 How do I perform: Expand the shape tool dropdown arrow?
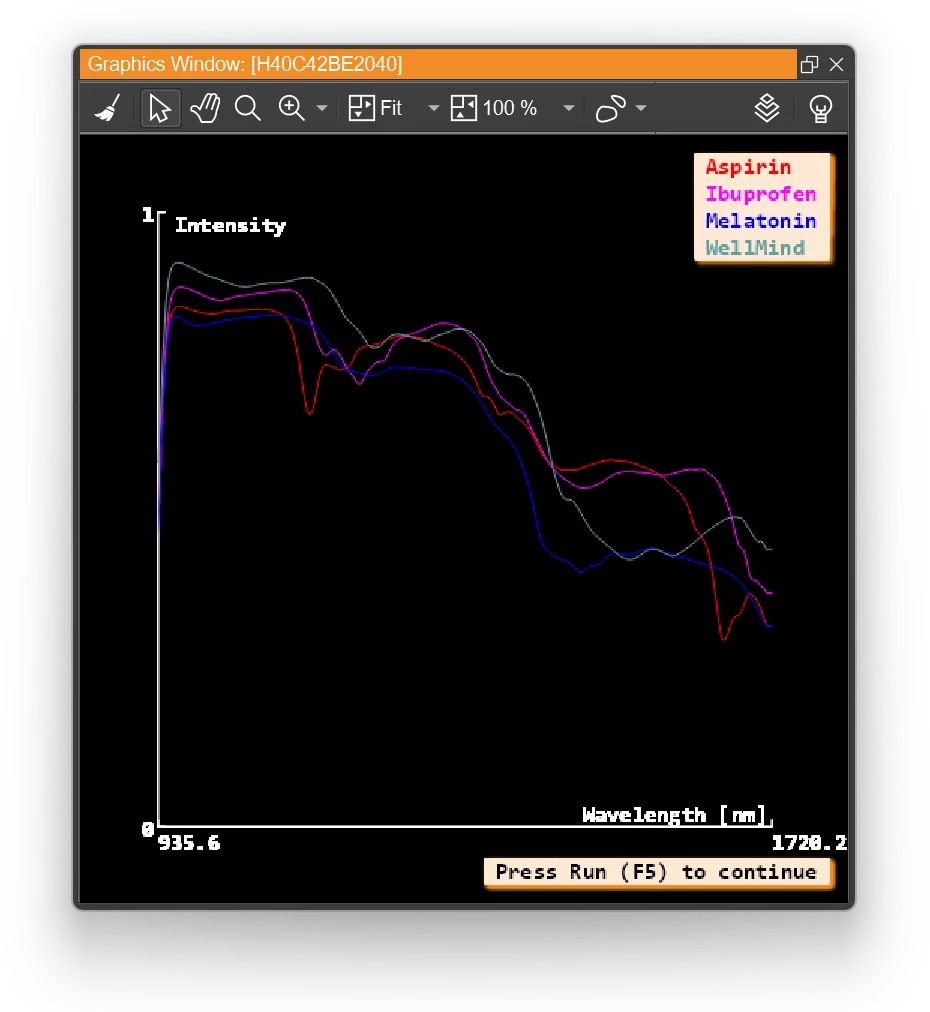click(641, 108)
